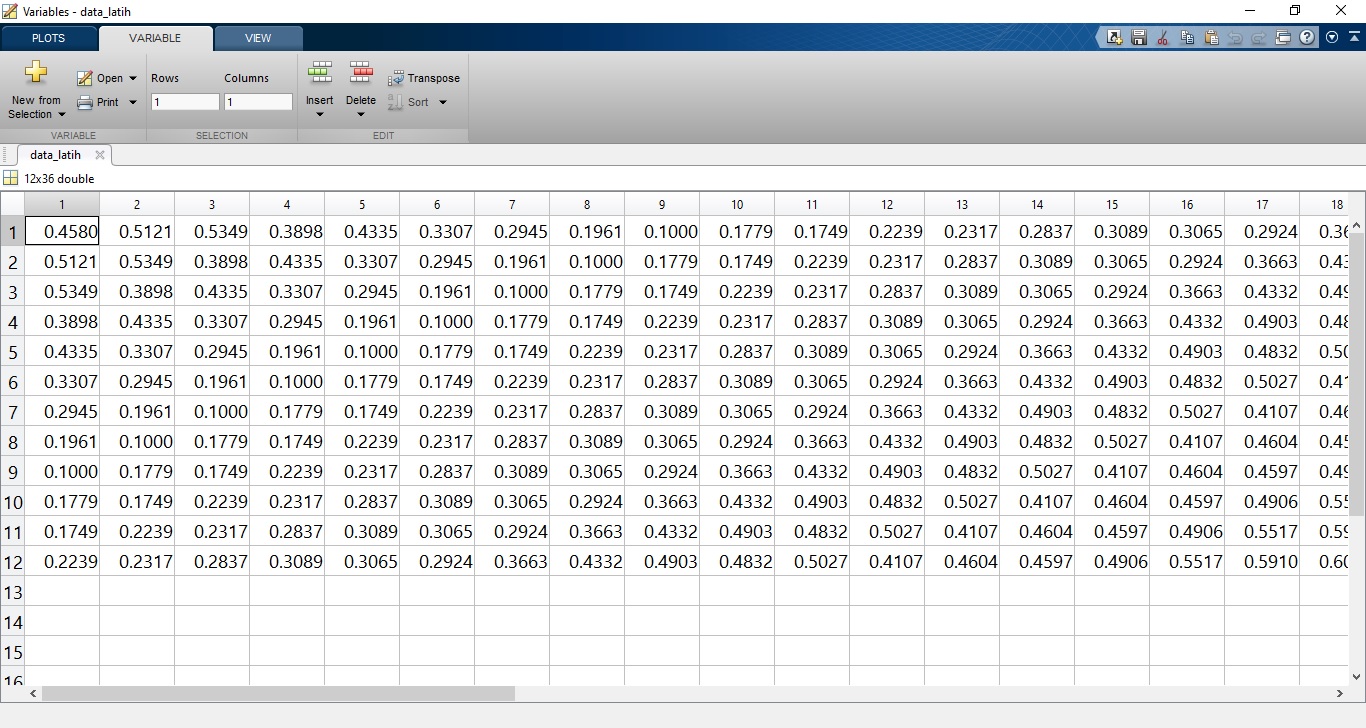
Task: Click the Save icon in quick access toolbar
Action: [1138, 38]
